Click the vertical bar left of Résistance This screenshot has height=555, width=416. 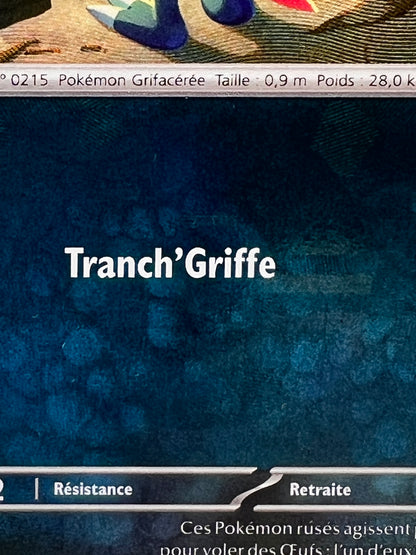(36, 489)
